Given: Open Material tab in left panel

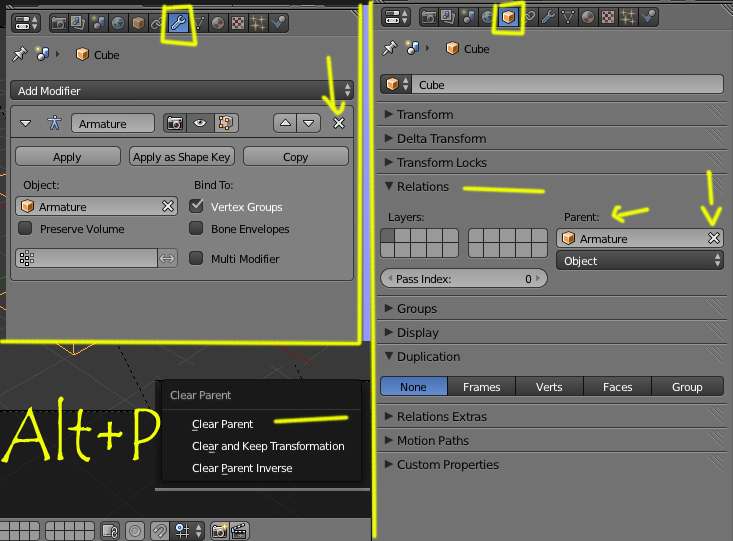Looking at the screenshot, I should click(x=218, y=23).
